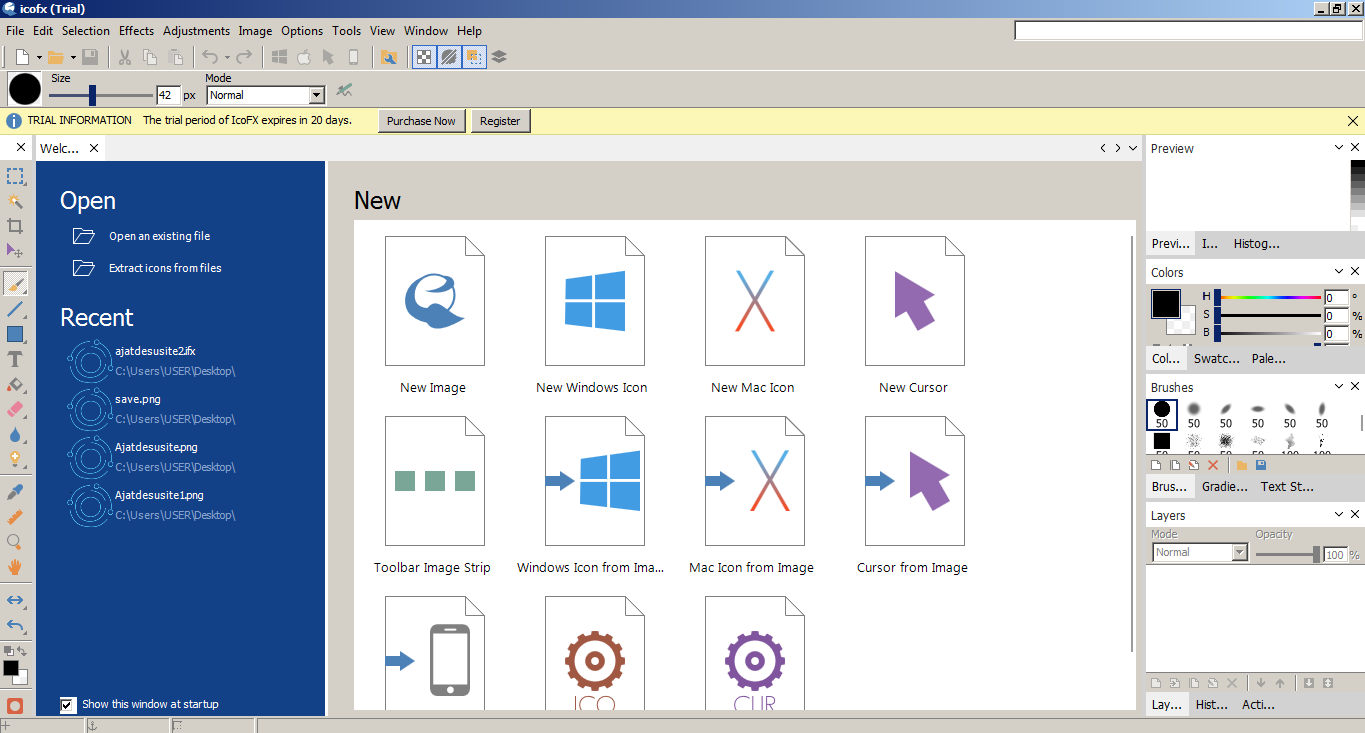This screenshot has width=1365, height=733.
Task: Select the line drawing tool
Action: 15,310
